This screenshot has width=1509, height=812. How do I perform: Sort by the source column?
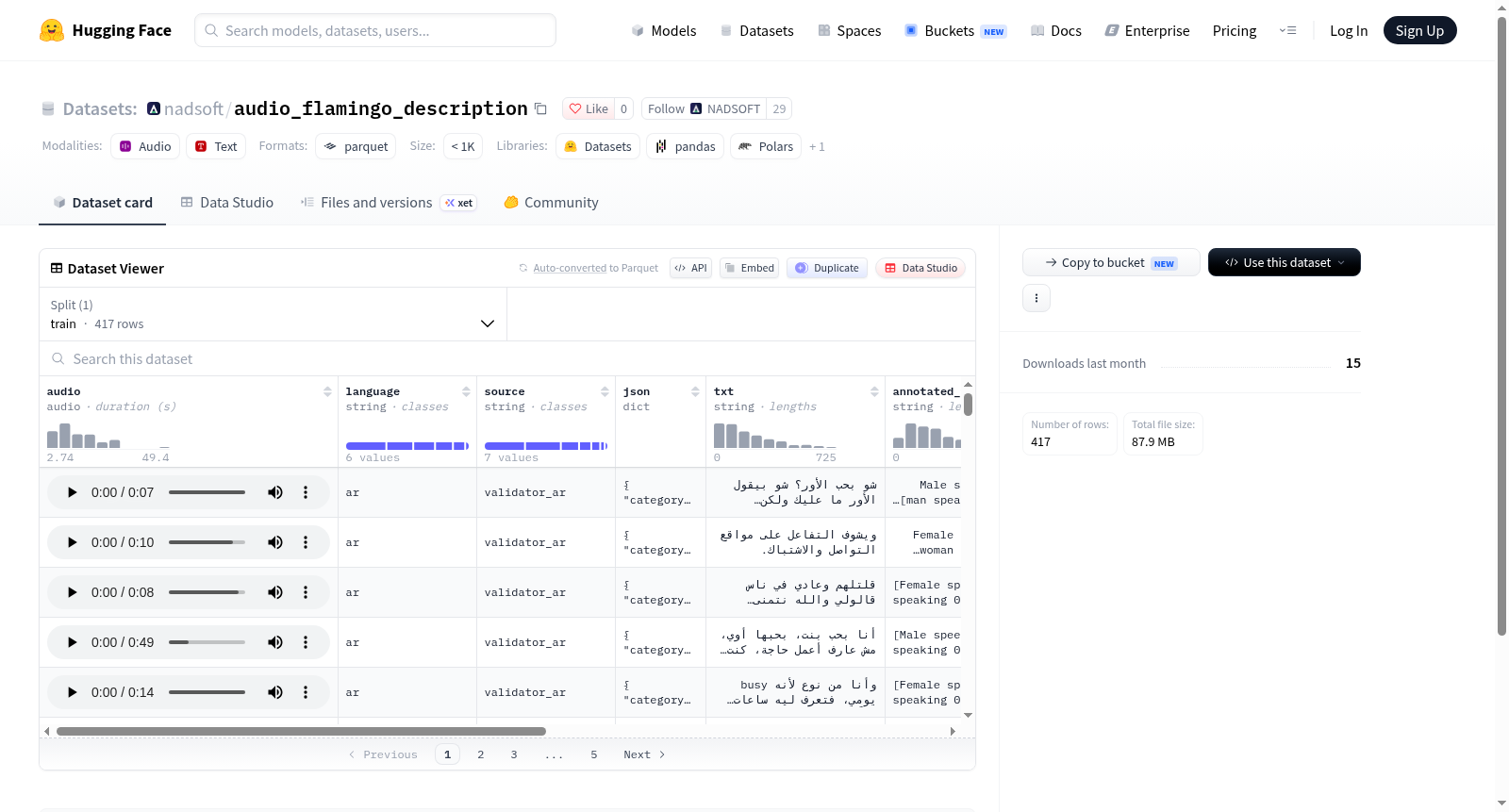tap(605, 391)
